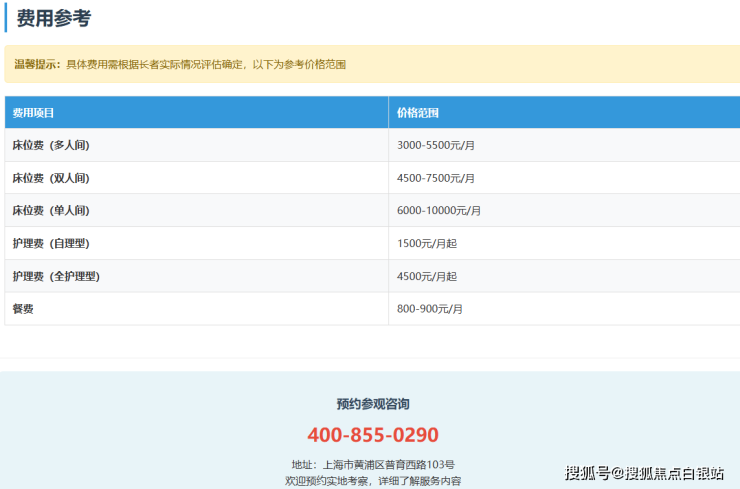The image size is (740, 489).
Task: Select the 床位费（单人间） row label
Action: click(x=51, y=211)
